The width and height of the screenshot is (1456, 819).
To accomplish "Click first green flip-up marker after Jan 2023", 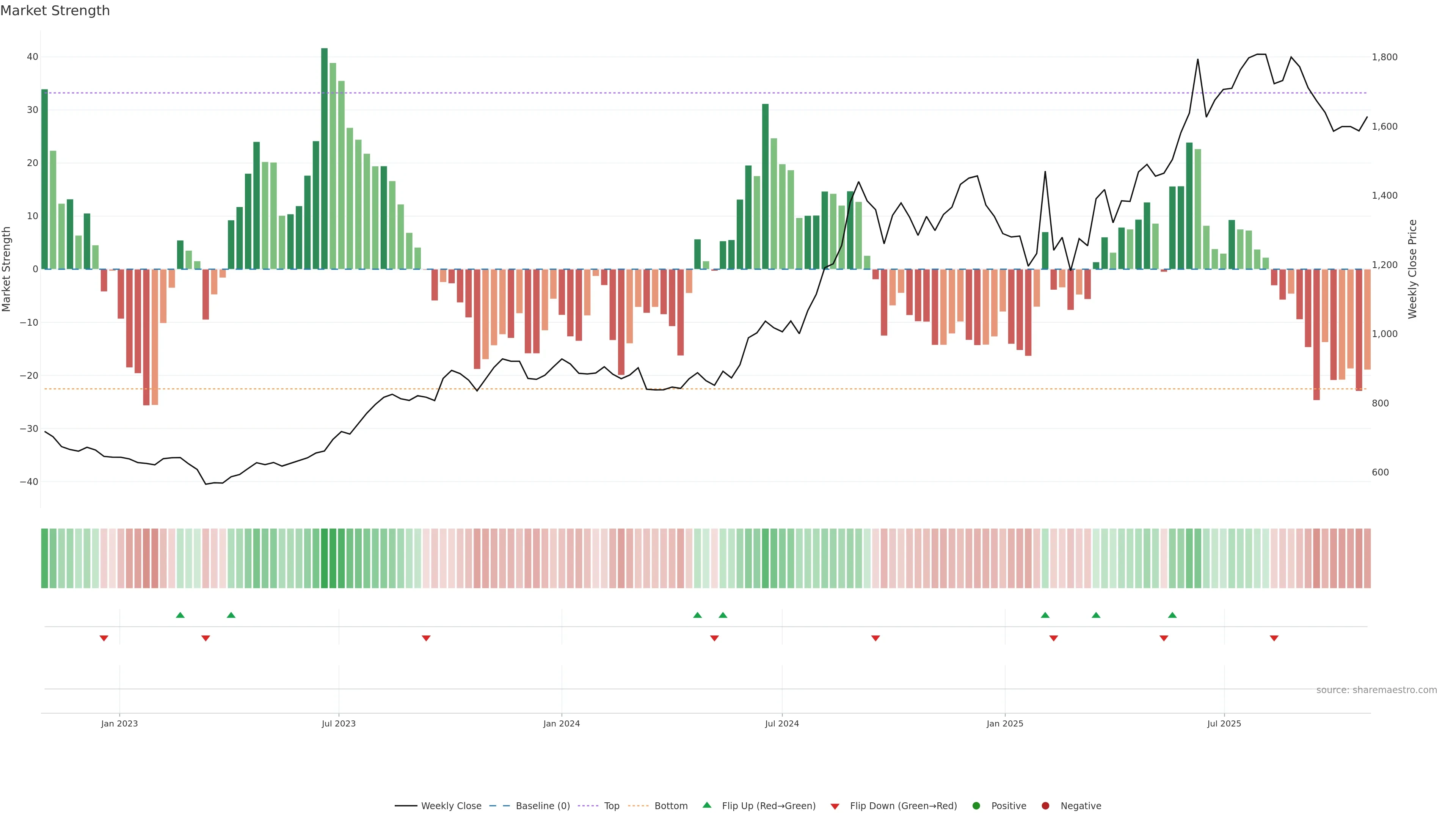I will (180, 615).
